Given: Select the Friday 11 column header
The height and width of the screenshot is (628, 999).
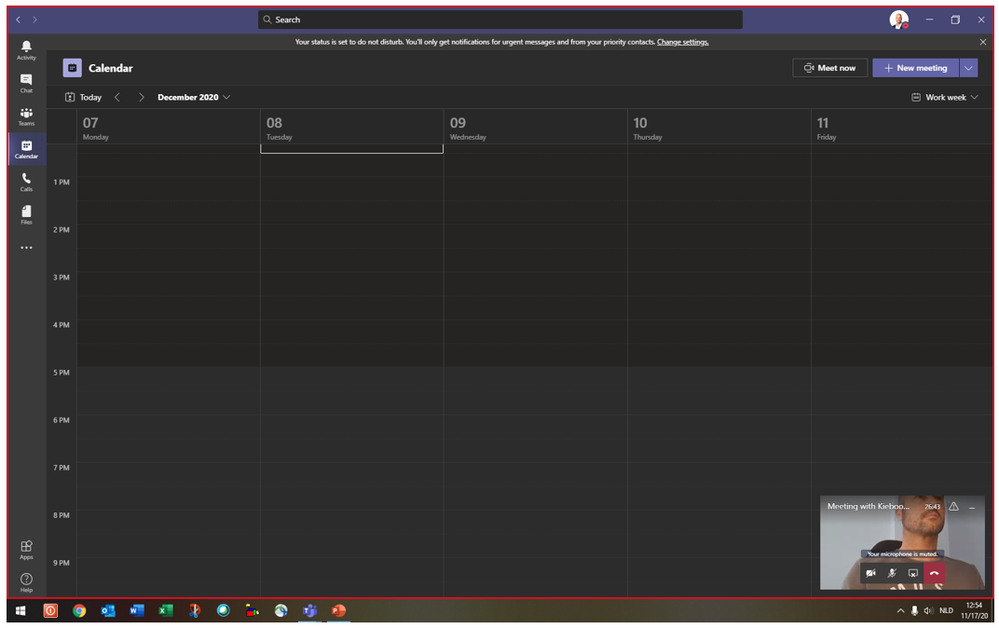Looking at the screenshot, I should (901, 127).
